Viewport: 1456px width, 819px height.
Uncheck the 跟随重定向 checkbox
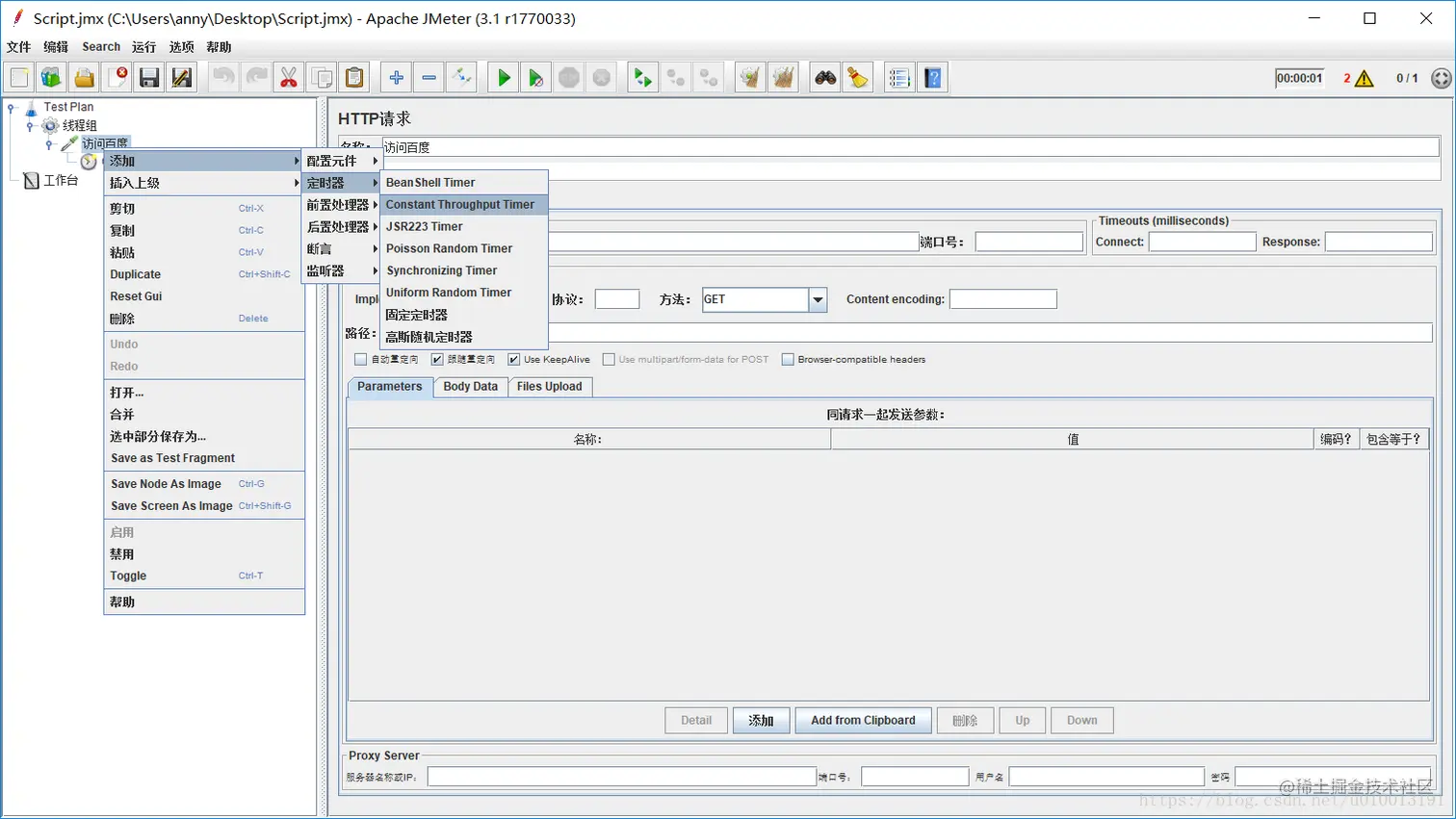tap(437, 359)
